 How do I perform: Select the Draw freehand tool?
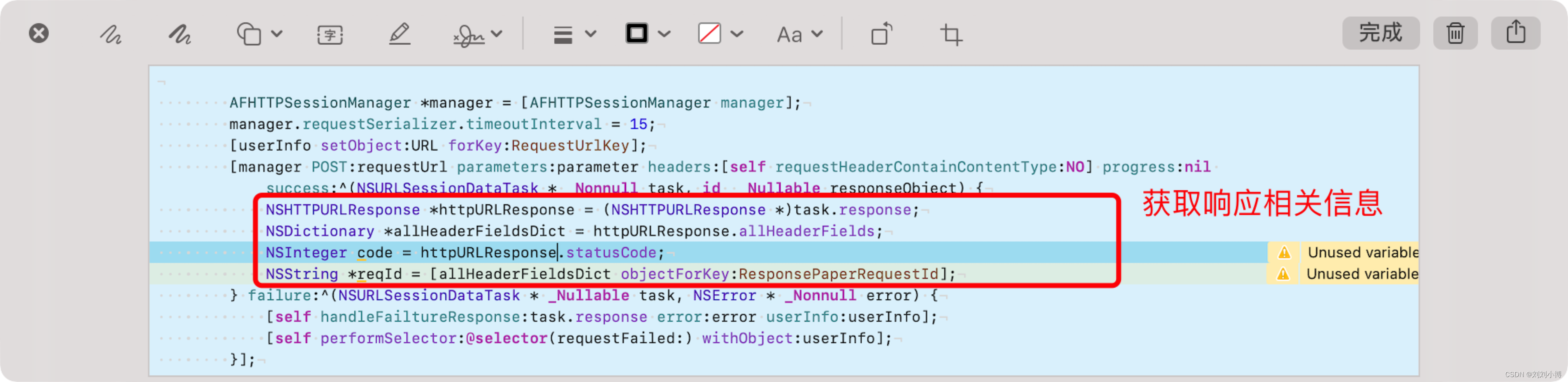(180, 34)
